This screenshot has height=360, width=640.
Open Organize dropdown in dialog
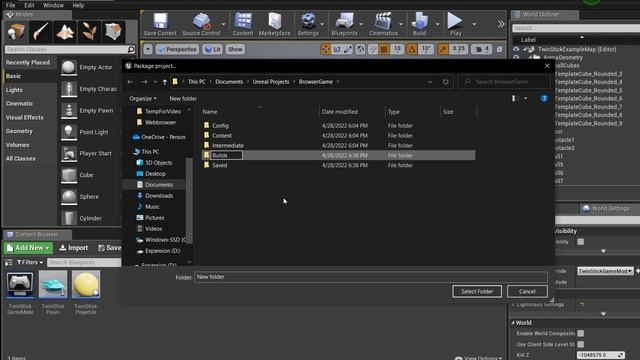(x=142, y=98)
